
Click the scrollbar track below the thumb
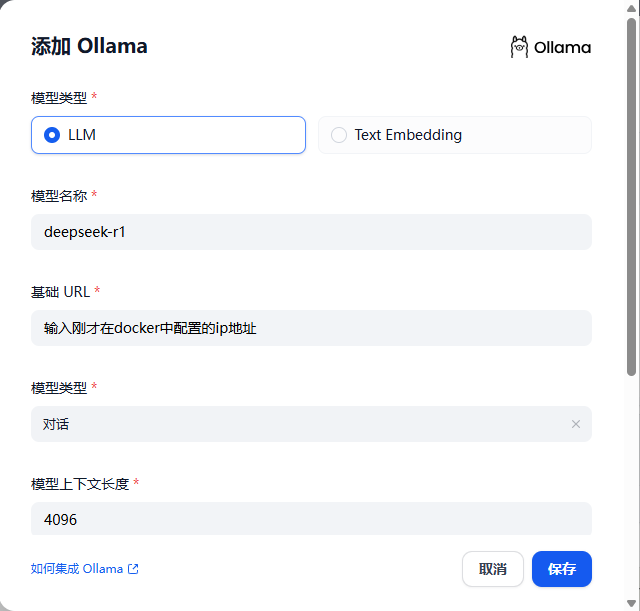pyautogui.click(x=631, y=480)
